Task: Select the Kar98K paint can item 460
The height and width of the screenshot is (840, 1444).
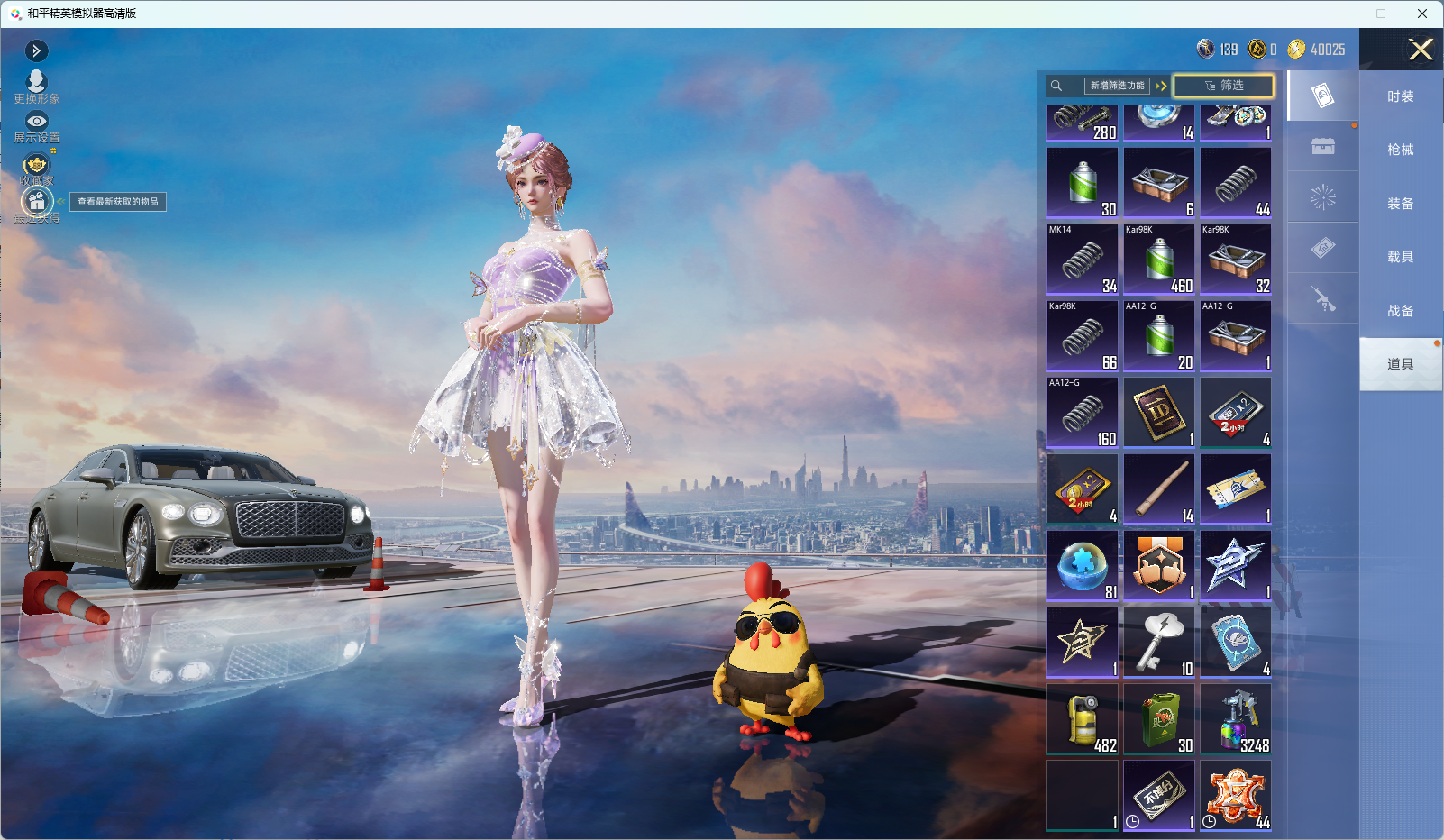Action: pos(1159,260)
